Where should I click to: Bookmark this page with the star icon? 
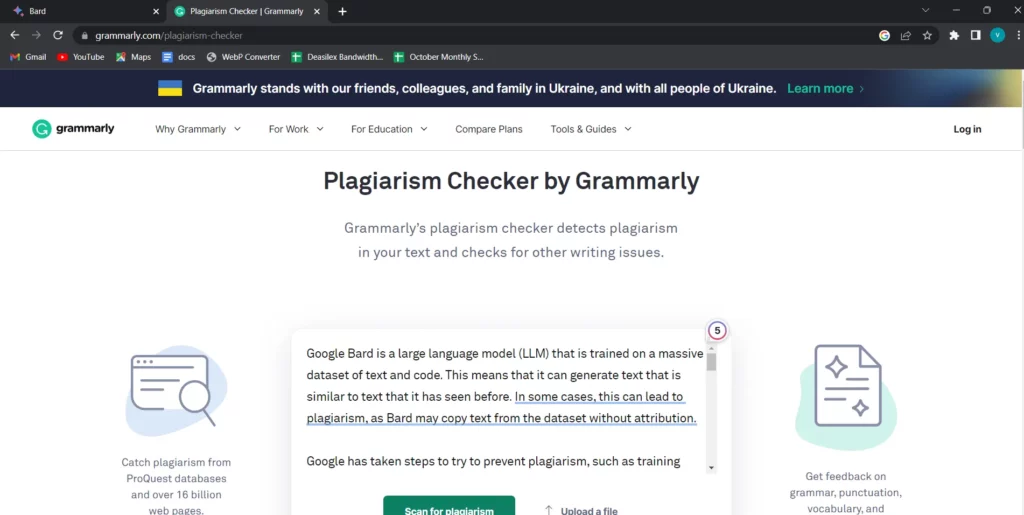coord(927,36)
